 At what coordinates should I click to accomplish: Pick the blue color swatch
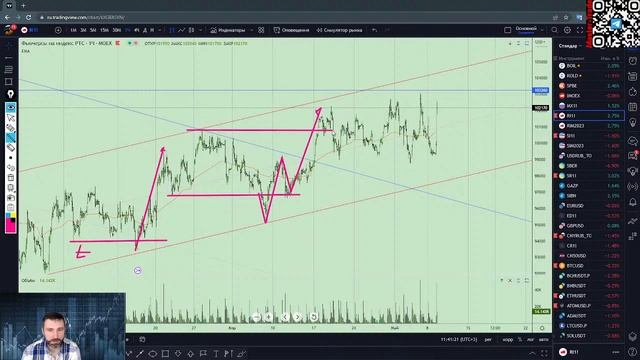8,215
